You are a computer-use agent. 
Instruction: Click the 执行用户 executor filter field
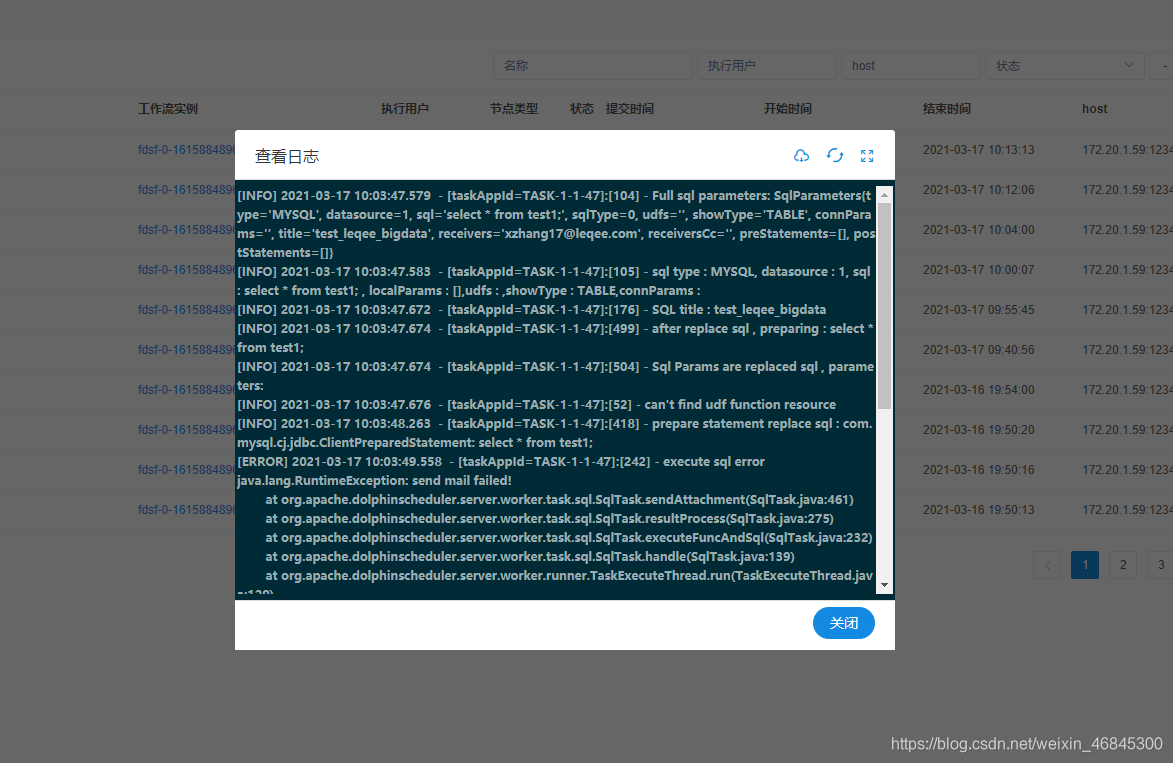[766, 65]
